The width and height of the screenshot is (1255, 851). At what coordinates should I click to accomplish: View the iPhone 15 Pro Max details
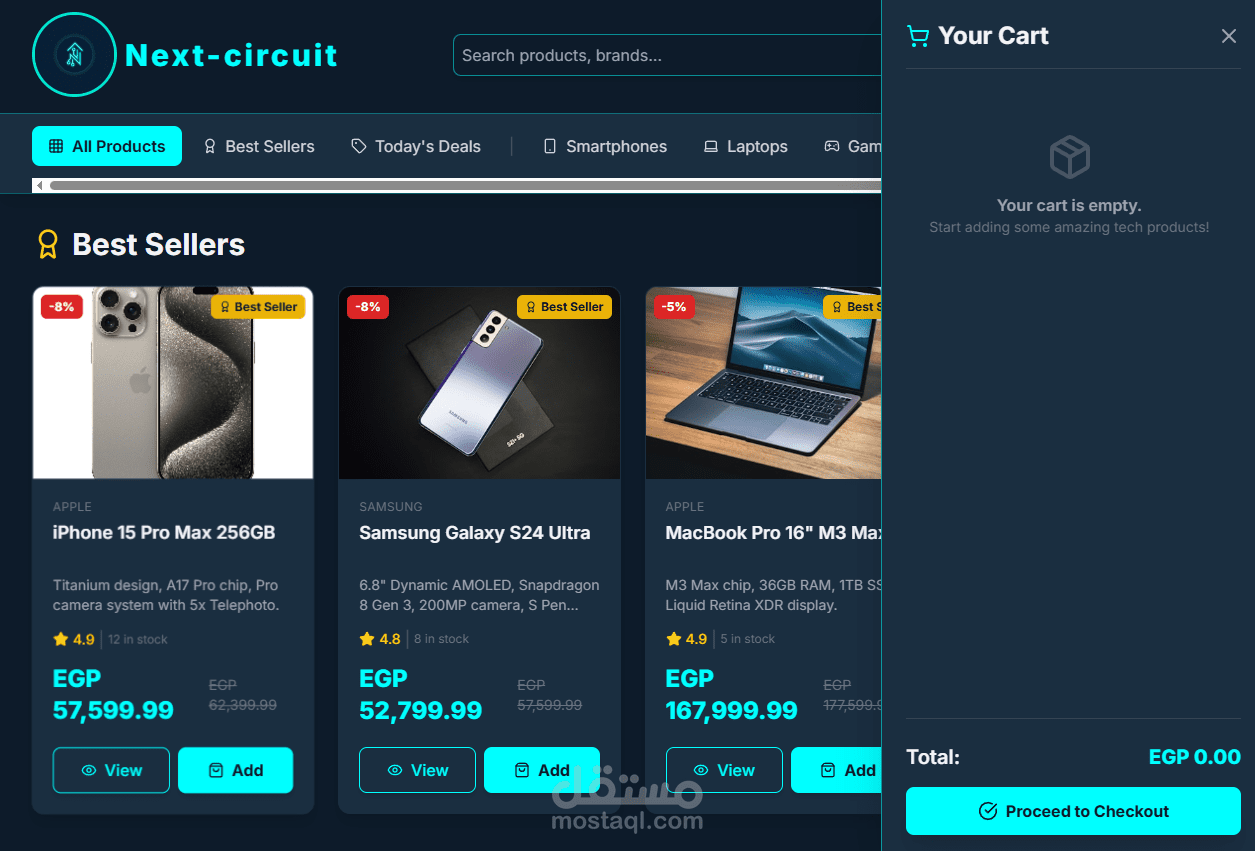click(111, 770)
